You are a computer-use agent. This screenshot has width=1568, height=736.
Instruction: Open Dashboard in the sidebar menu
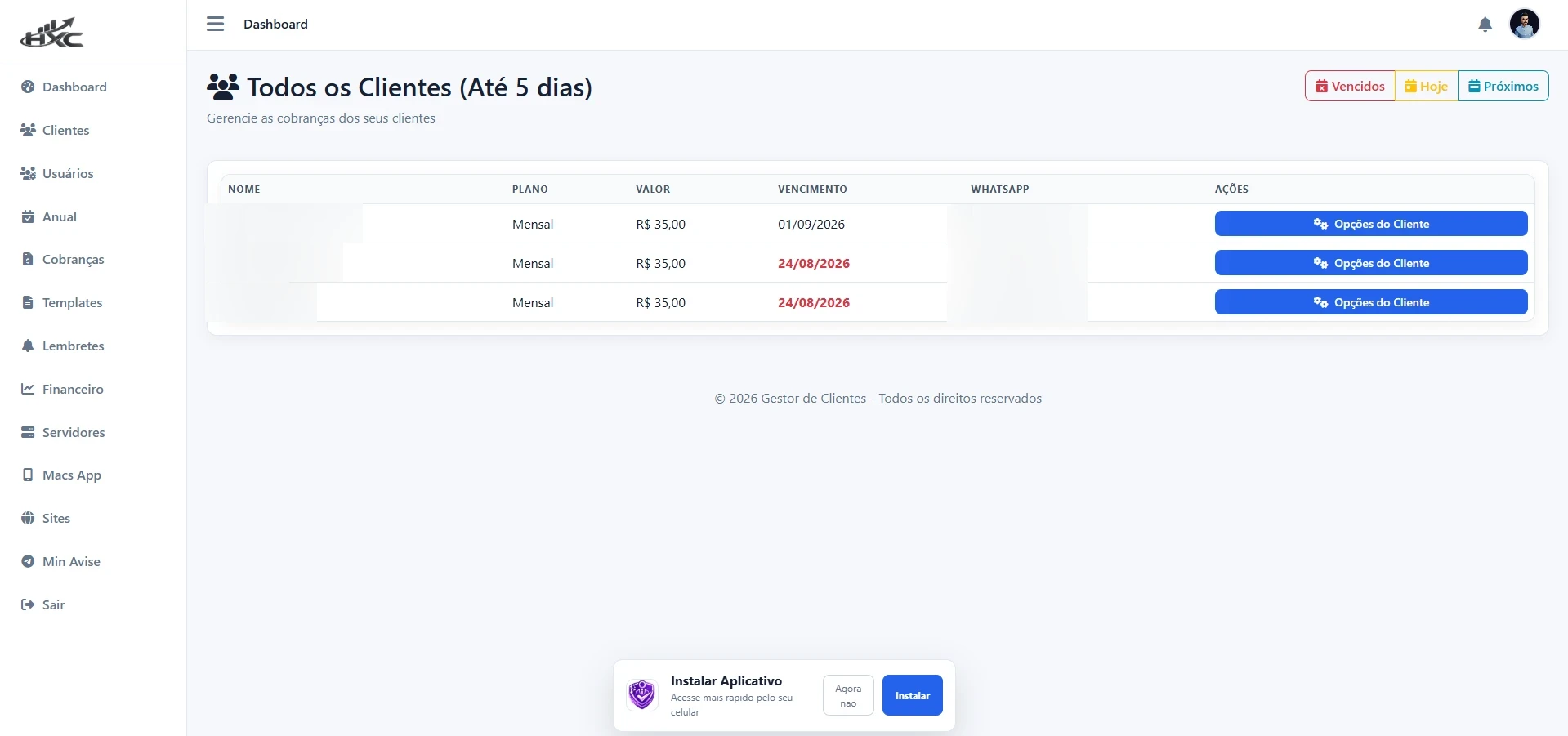click(74, 87)
